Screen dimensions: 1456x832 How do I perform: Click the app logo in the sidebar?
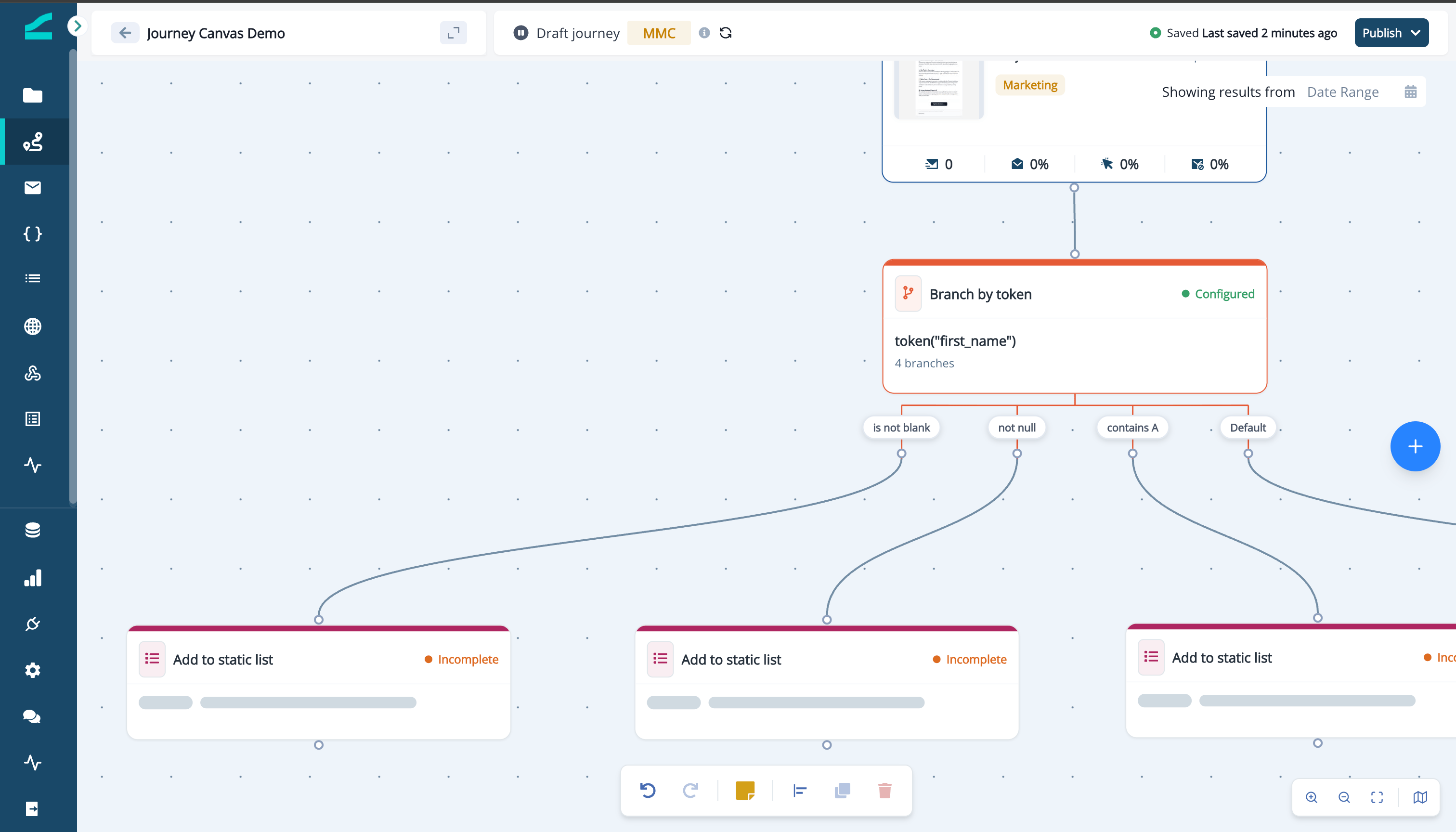point(39,26)
